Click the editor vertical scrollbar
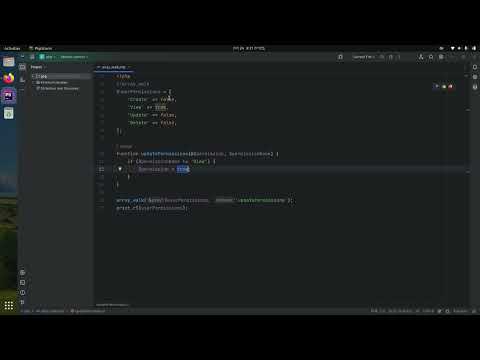The height and width of the screenshot is (360, 480). tap(468, 187)
